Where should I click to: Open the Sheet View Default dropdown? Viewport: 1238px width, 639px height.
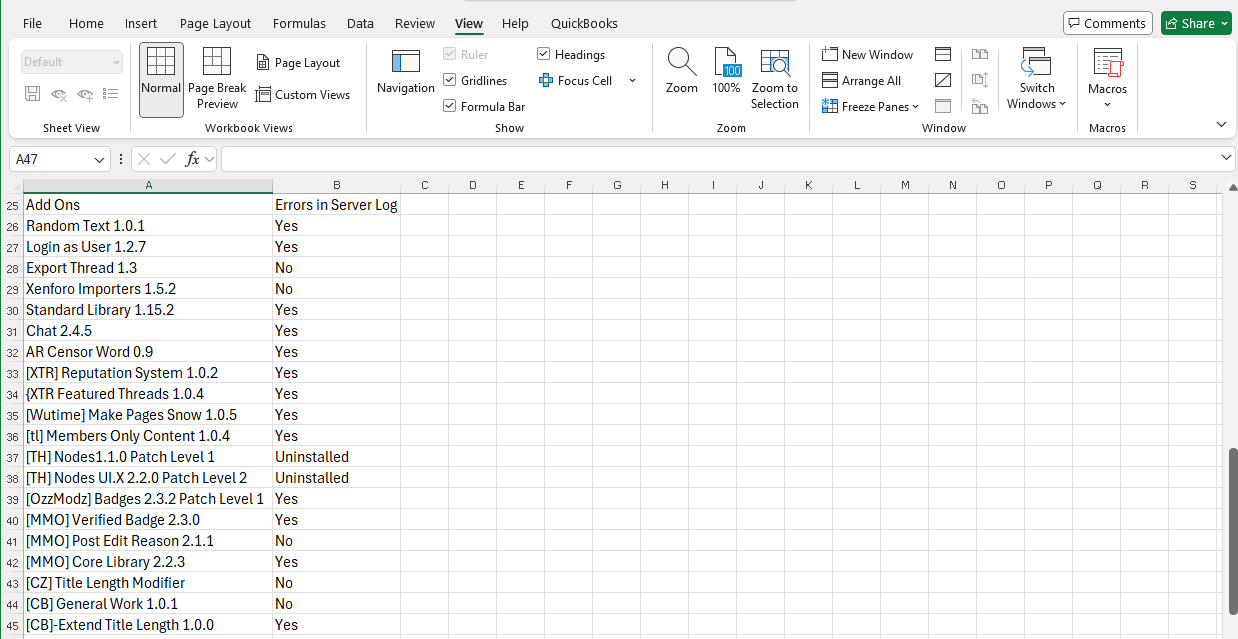tap(72, 62)
